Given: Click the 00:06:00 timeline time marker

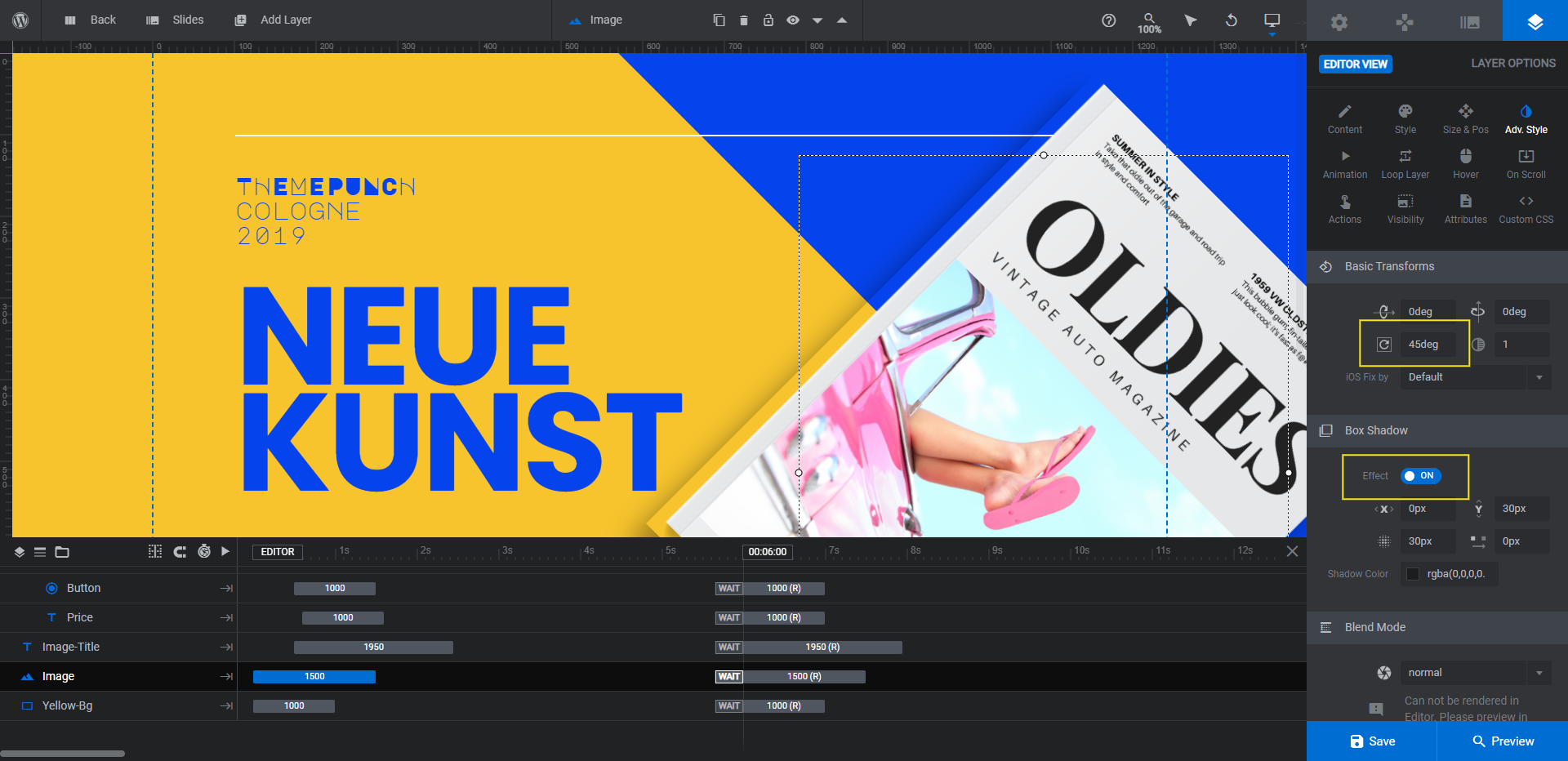Looking at the screenshot, I should click(768, 552).
